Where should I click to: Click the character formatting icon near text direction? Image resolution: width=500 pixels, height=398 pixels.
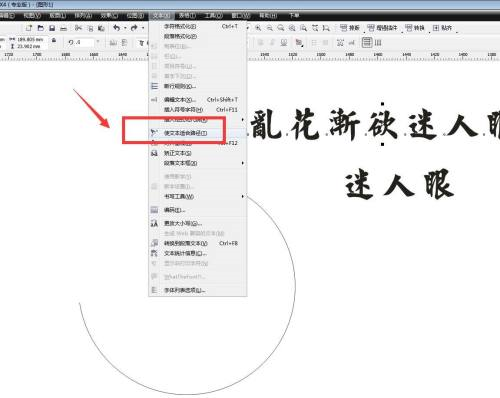pyautogui.click(x=340, y=42)
